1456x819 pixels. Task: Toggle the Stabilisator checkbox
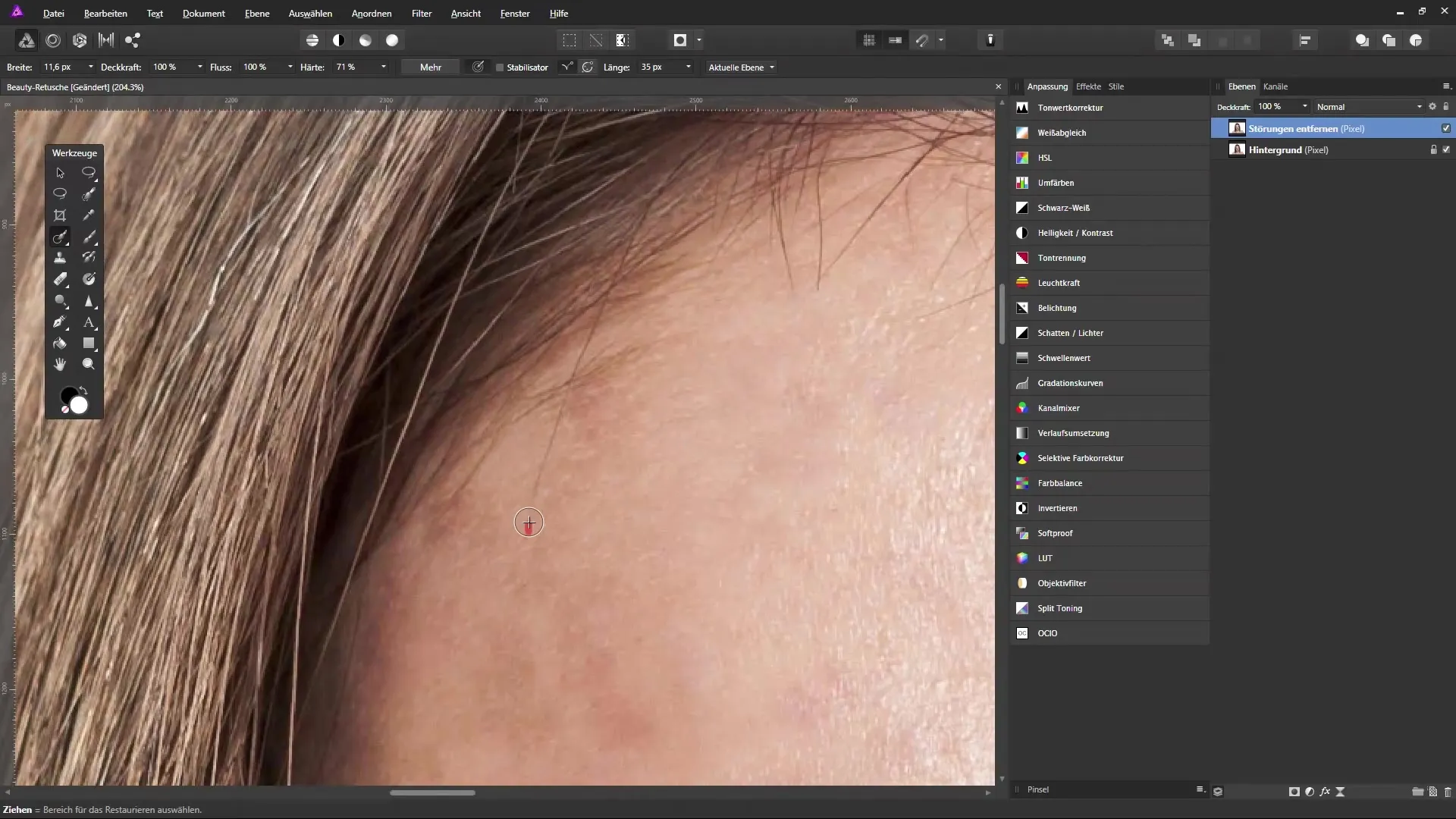click(x=500, y=67)
